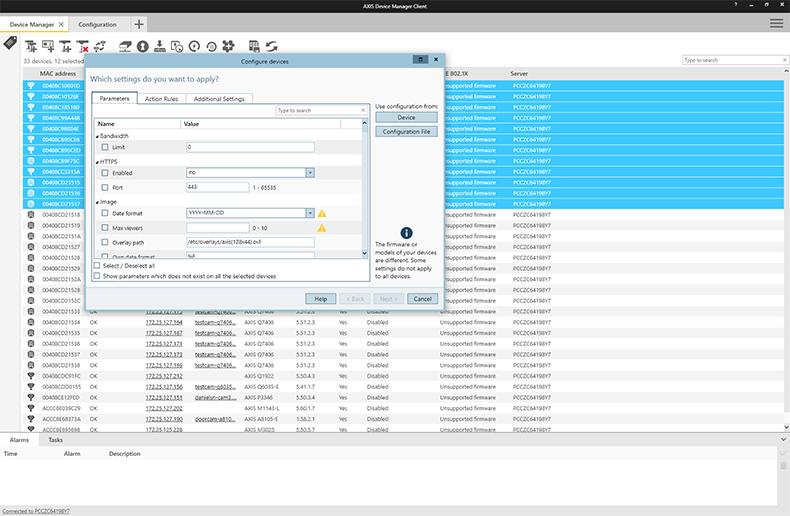
Task: Collapse the Image parameter group
Action: click(x=97, y=203)
